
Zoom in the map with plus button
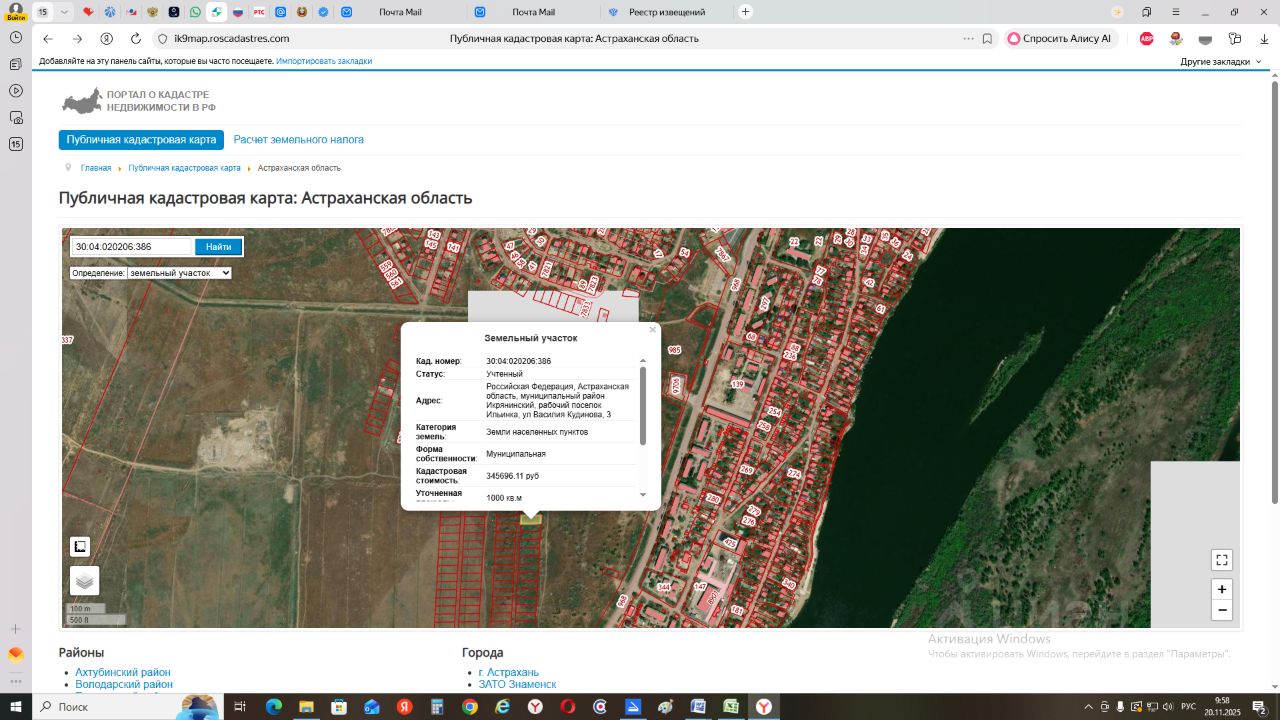[1221, 589]
